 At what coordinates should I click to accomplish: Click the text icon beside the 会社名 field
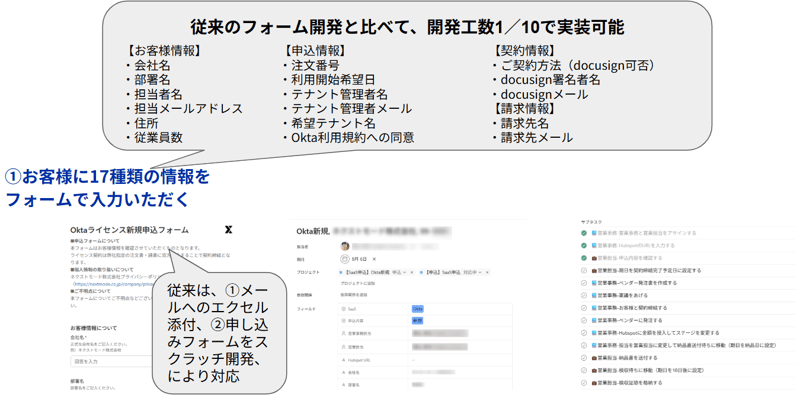point(343,372)
